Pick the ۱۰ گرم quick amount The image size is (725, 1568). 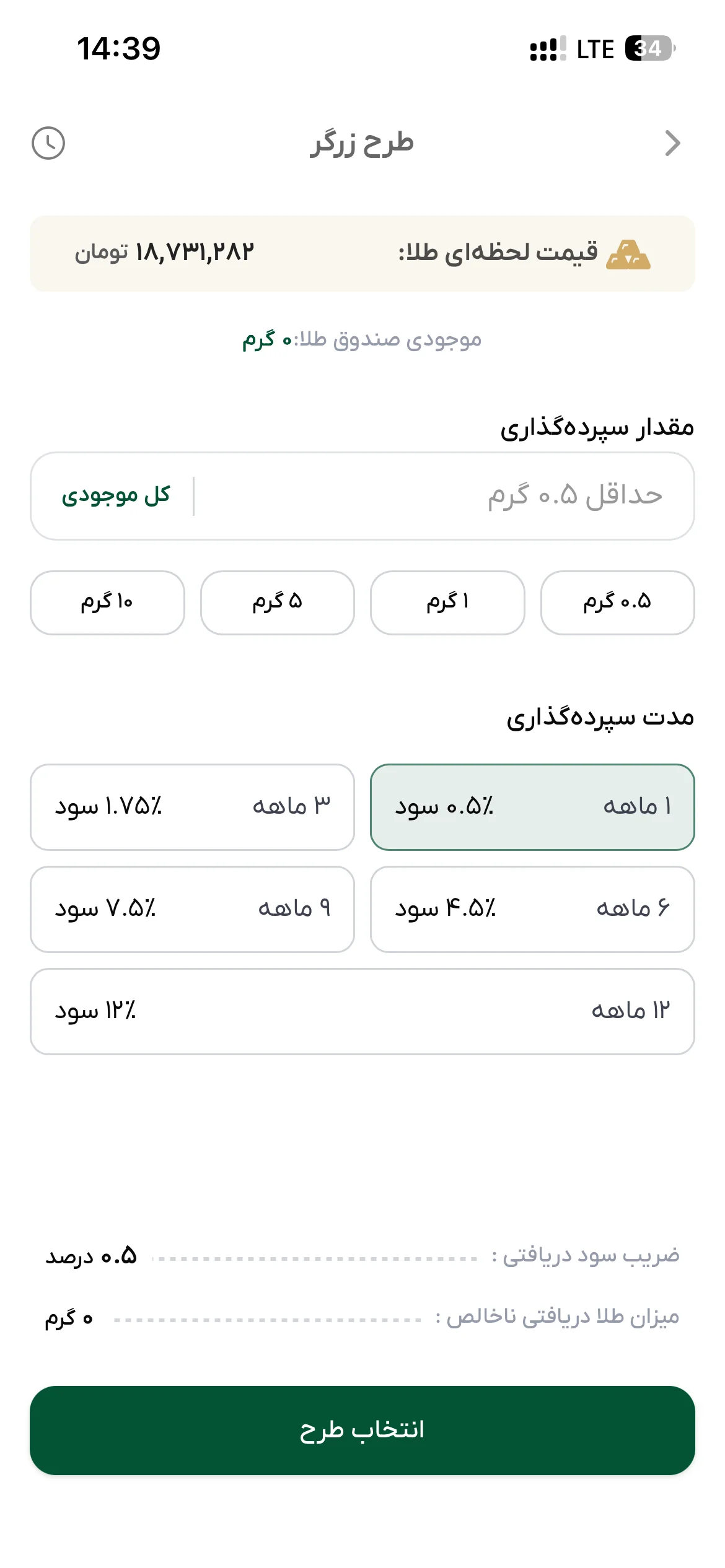coord(107,603)
